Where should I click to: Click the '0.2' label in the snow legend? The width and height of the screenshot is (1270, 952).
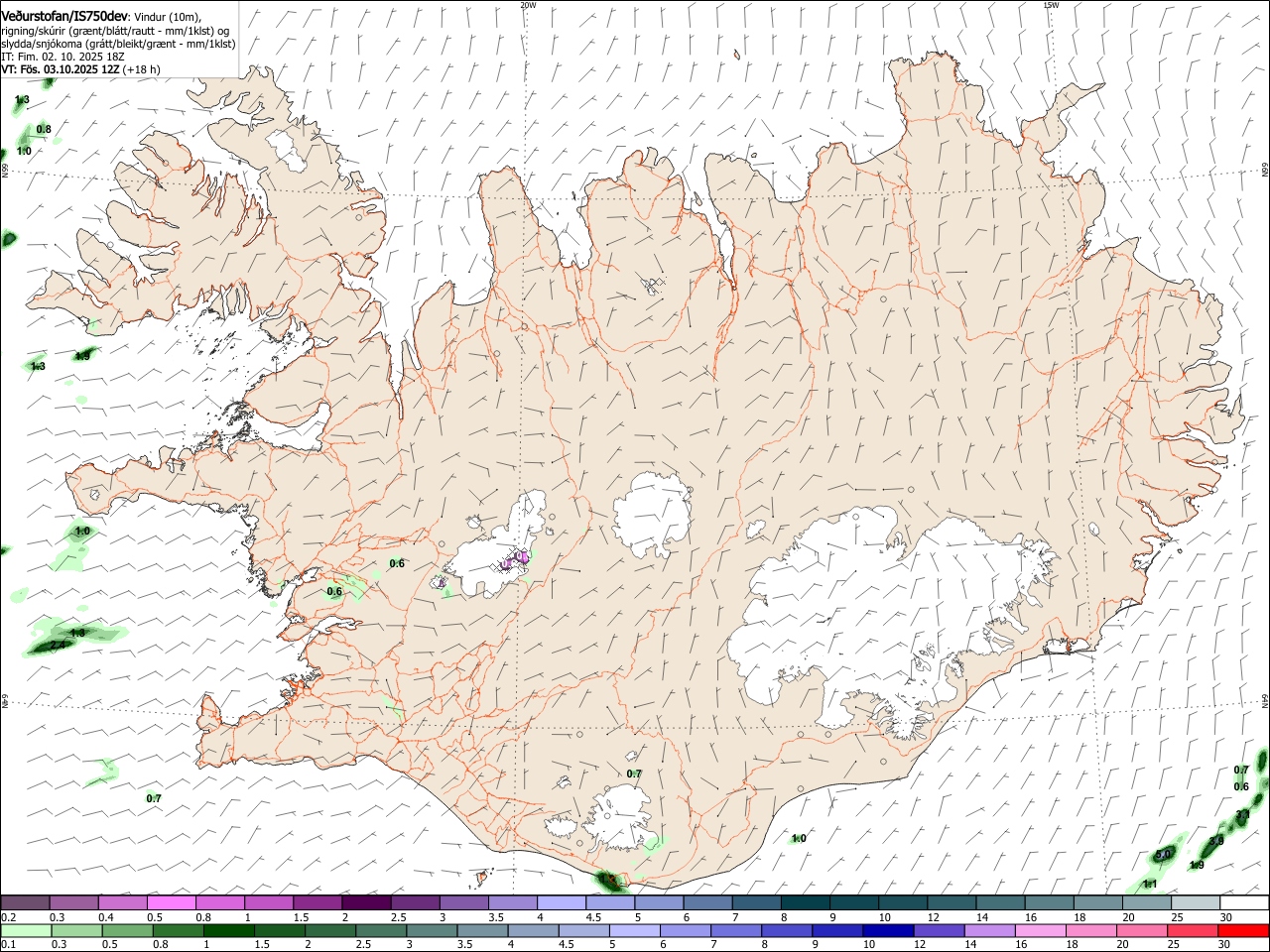[x=8, y=916]
